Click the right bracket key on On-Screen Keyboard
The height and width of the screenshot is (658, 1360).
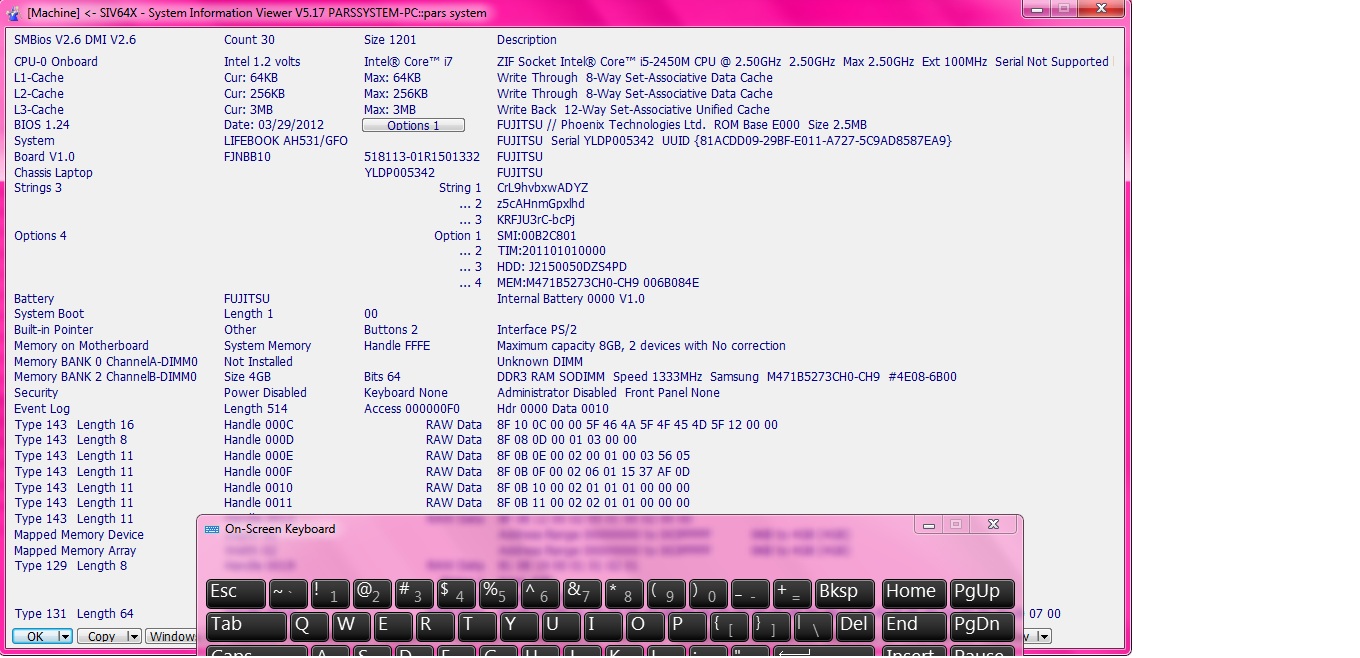[772, 626]
